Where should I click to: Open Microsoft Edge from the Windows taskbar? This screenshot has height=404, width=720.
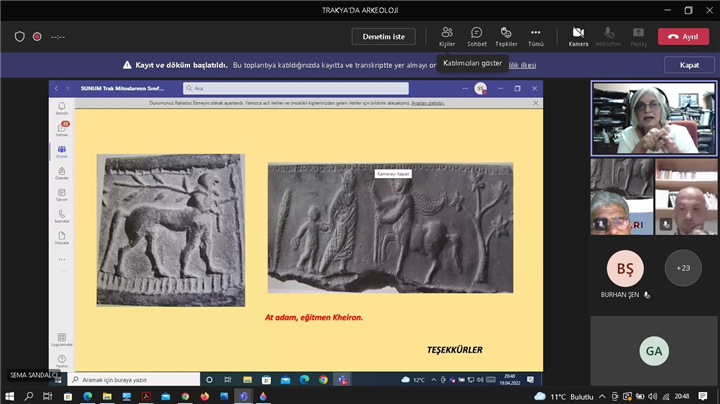click(87, 396)
